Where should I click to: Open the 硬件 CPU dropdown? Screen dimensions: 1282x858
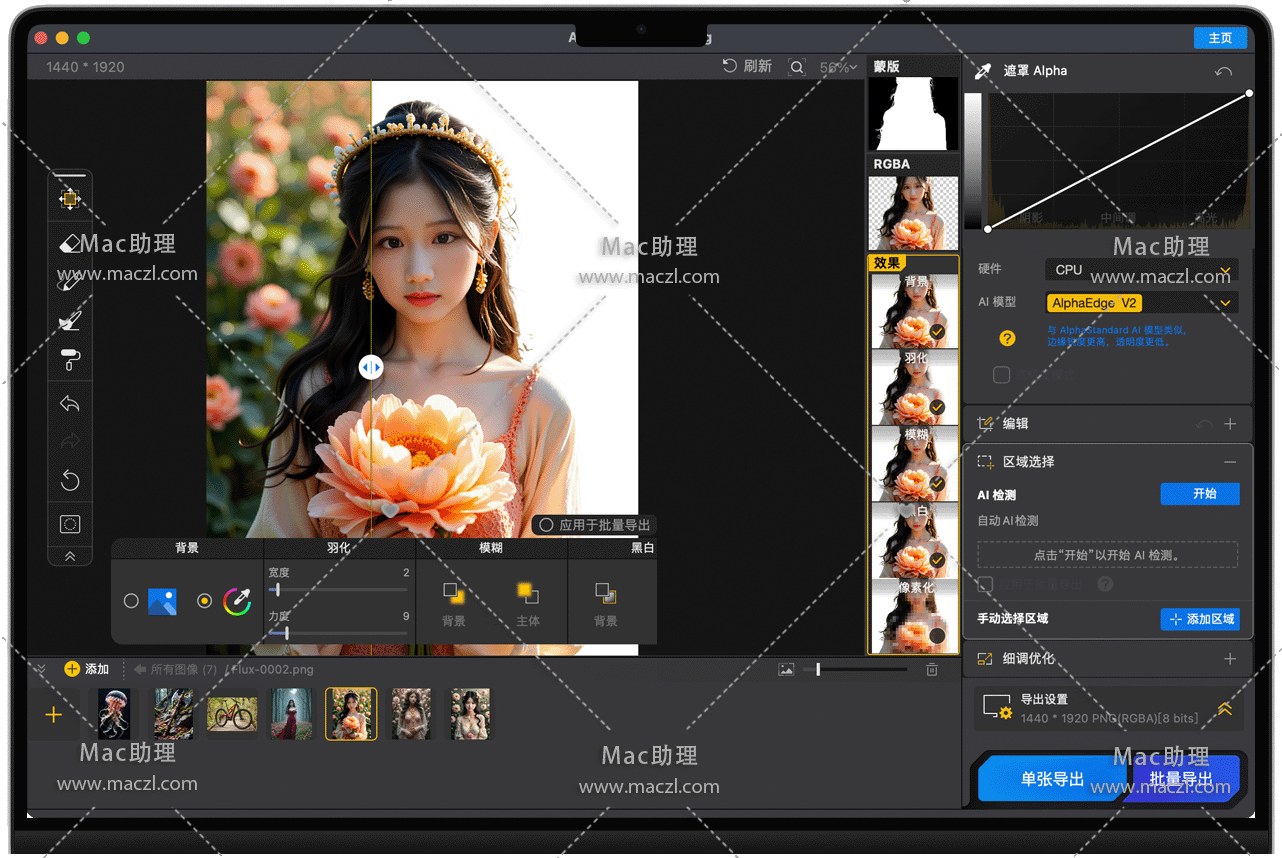click(1141, 269)
